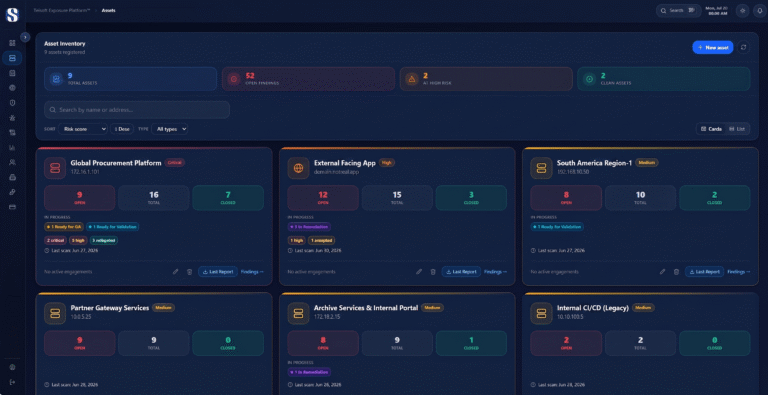
Task: Click the High badge on External Facing App
Action: pyautogui.click(x=387, y=163)
